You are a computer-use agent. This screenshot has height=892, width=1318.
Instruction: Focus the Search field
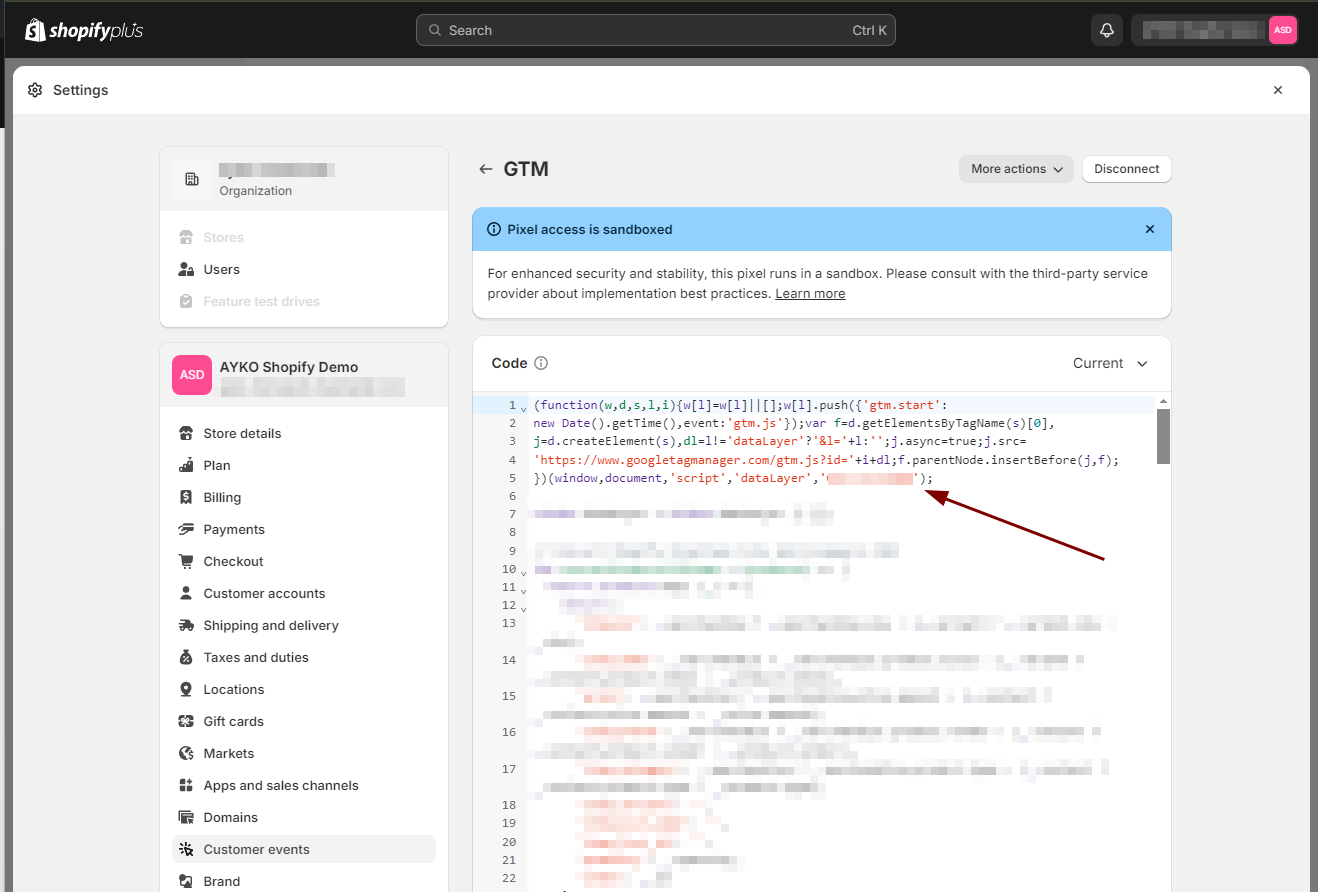(656, 30)
